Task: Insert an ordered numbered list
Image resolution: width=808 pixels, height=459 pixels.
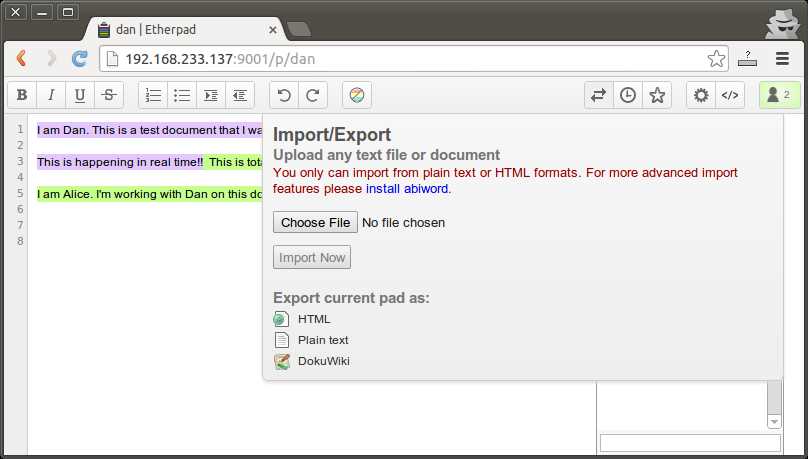Action: click(x=153, y=95)
